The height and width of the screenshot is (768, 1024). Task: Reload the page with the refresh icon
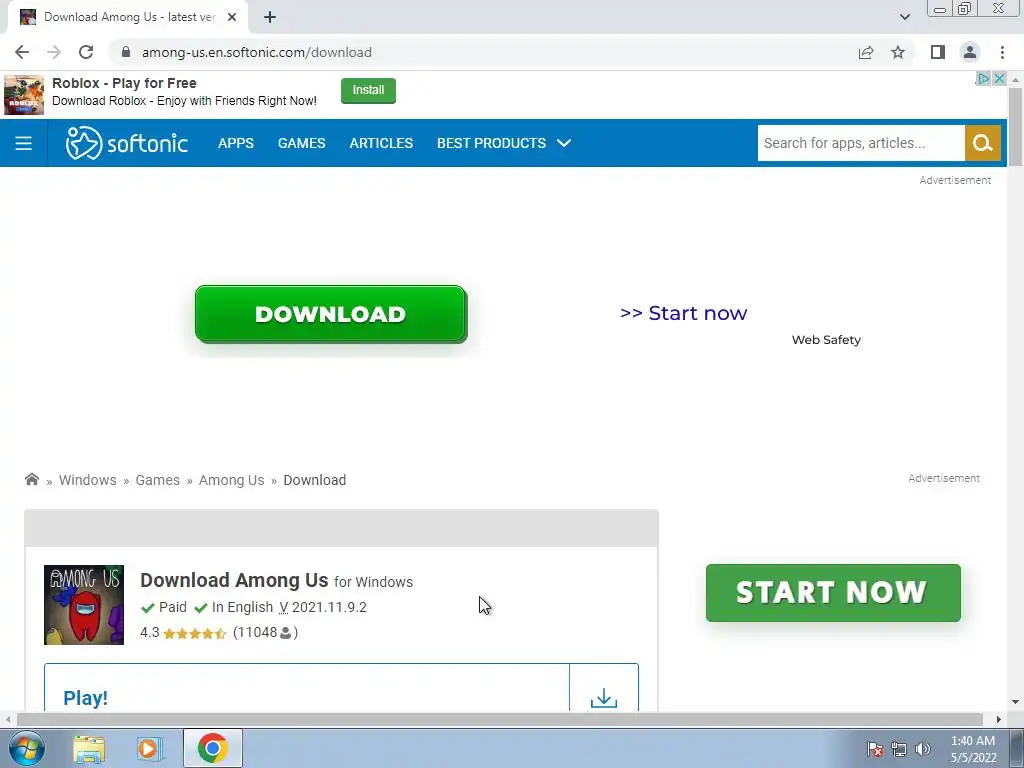click(86, 52)
